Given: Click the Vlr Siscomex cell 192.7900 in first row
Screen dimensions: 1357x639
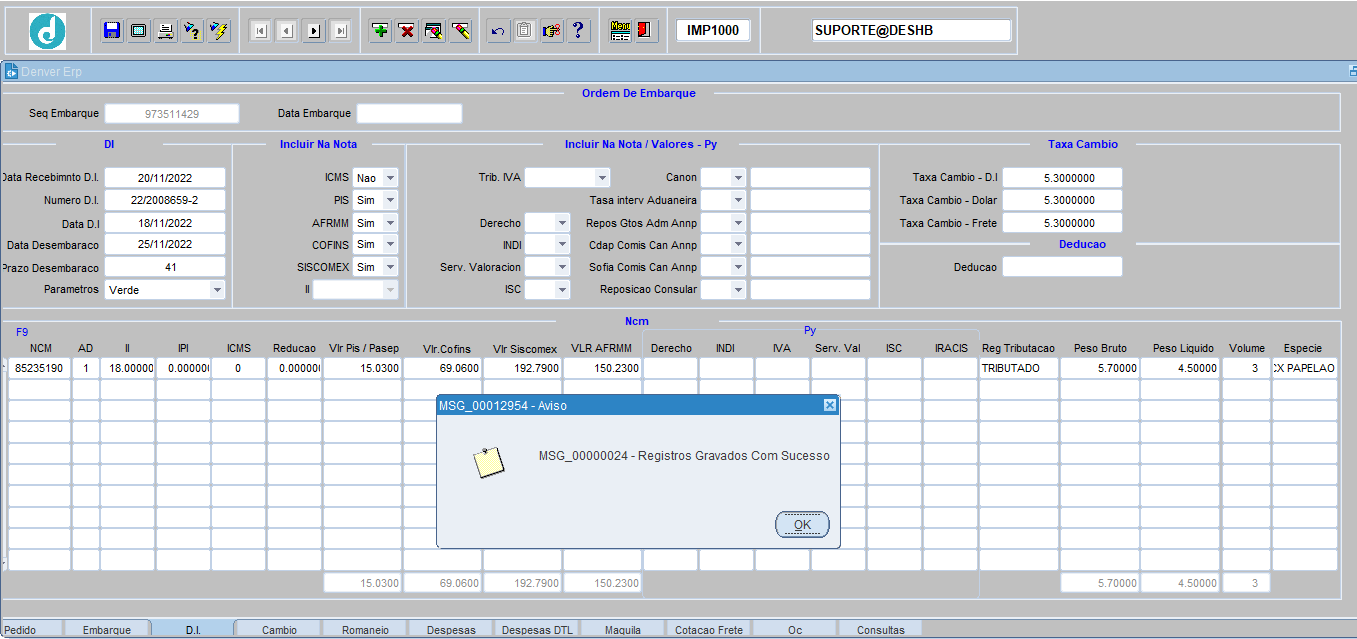Looking at the screenshot, I should pos(522,368).
